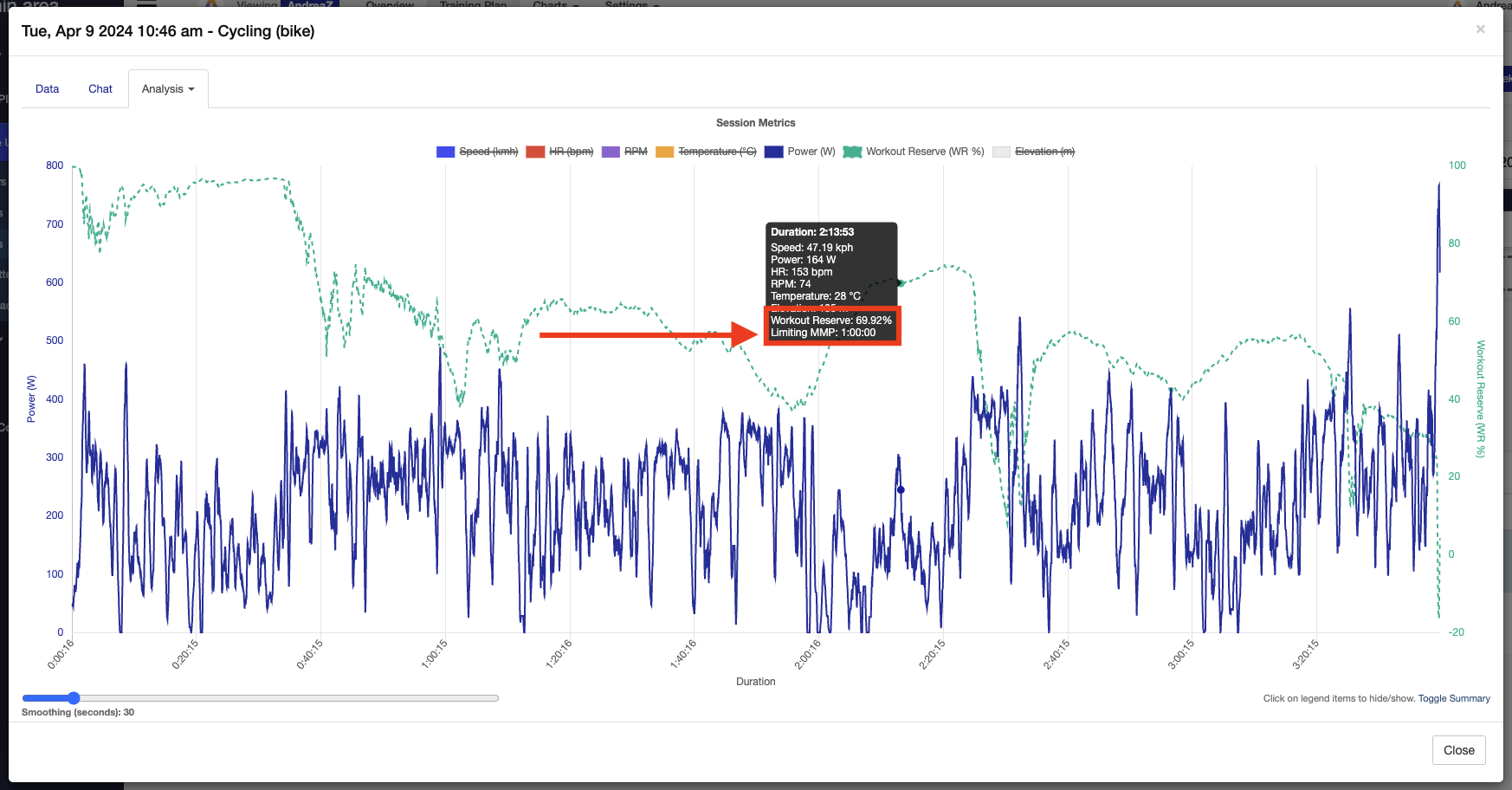The height and width of the screenshot is (790, 1512).
Task: Click the 0:00:16 duration axis label
Action: click(61, 654)
